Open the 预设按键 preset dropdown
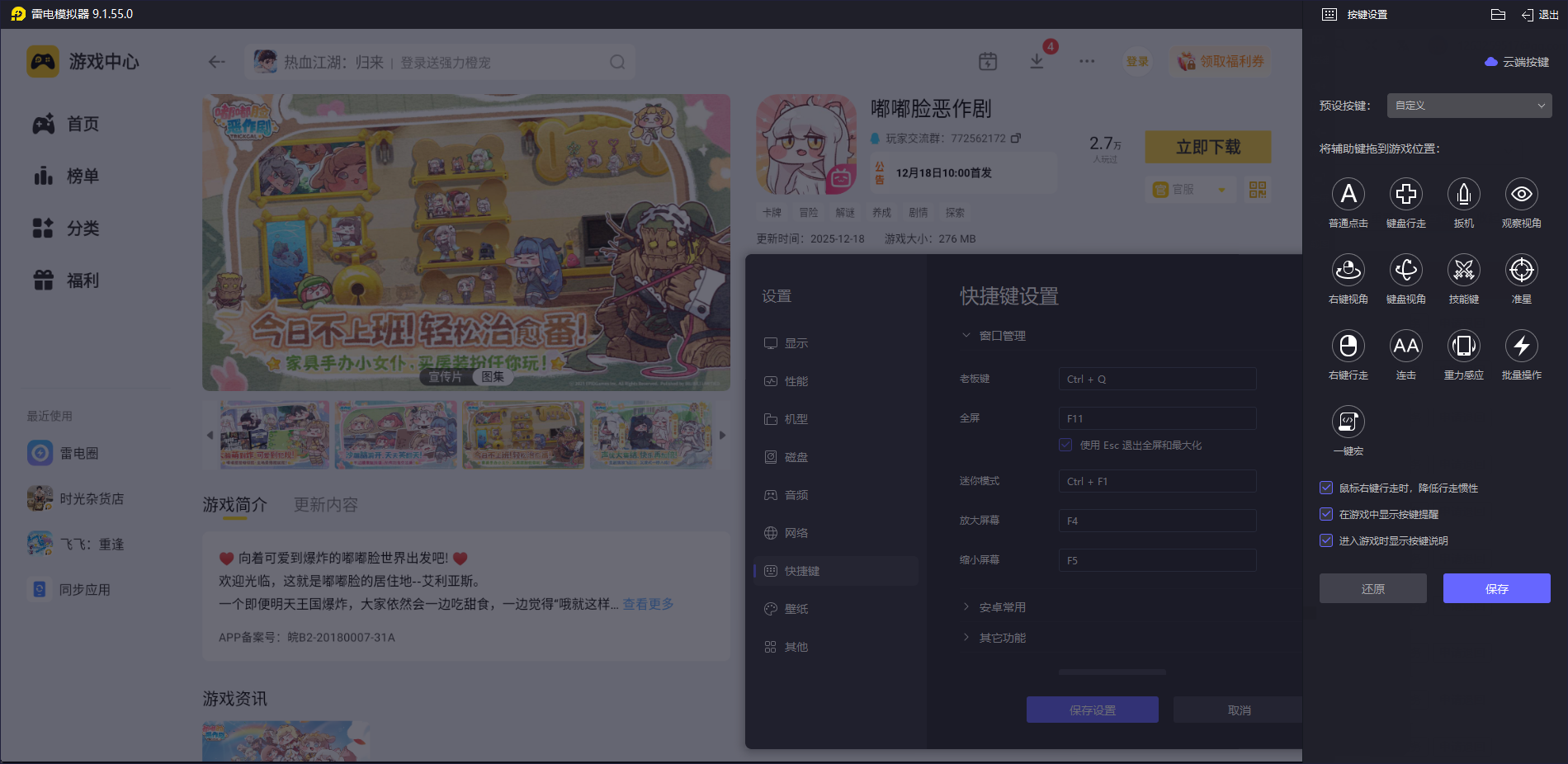1568x764 pixels. [x=1469, y=106]
